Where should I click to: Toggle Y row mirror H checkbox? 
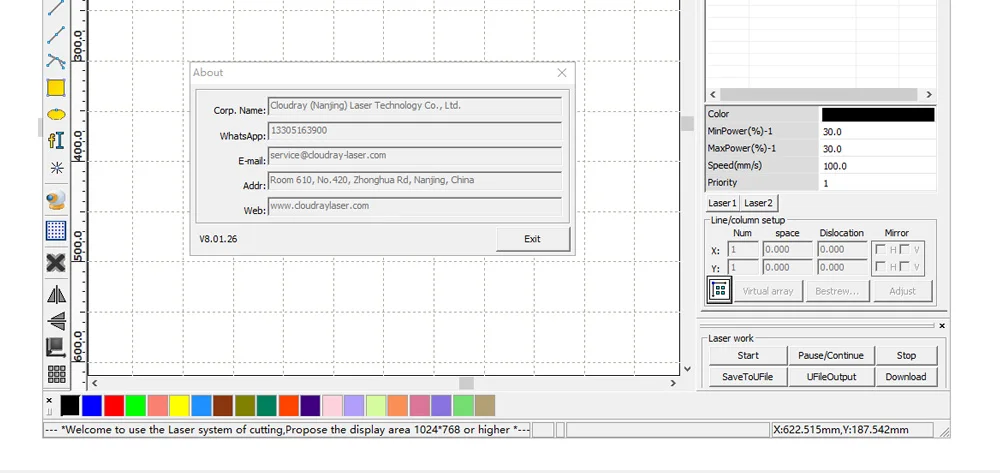[x=880, y=266]
